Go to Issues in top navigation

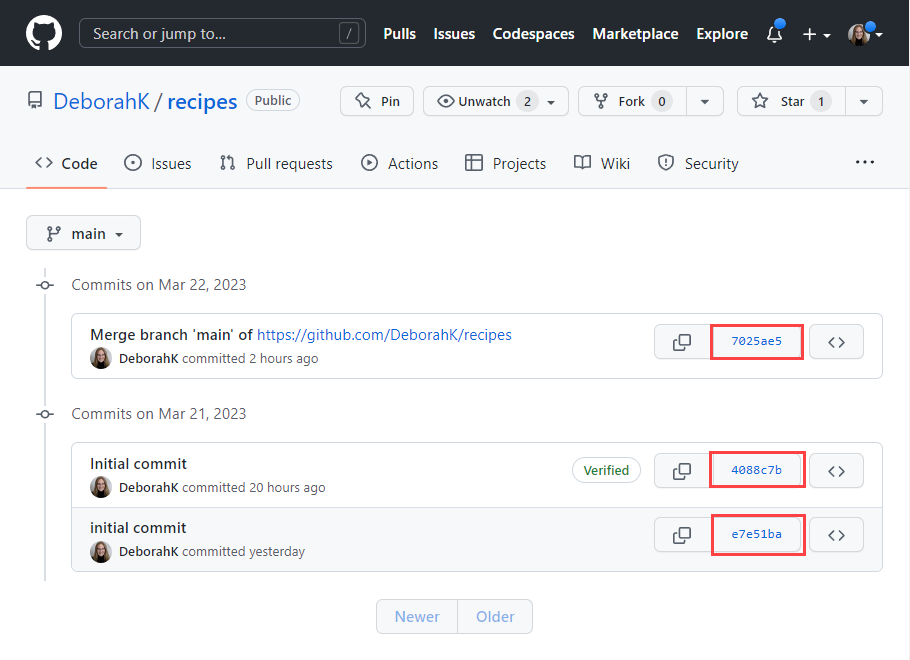click(x=454, y=34)
